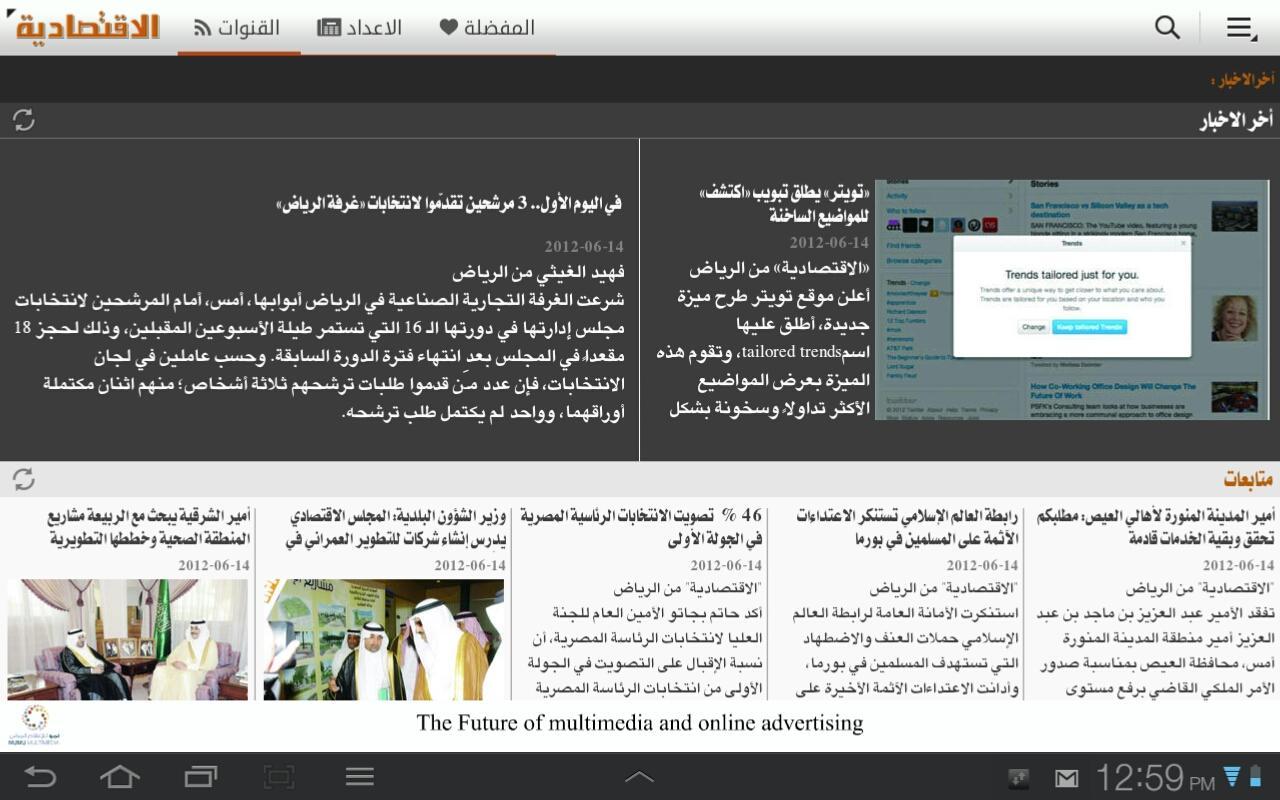
Task: Click Keep tailored Trends in the Twitter screenshot
Action: click(1090, 327)
